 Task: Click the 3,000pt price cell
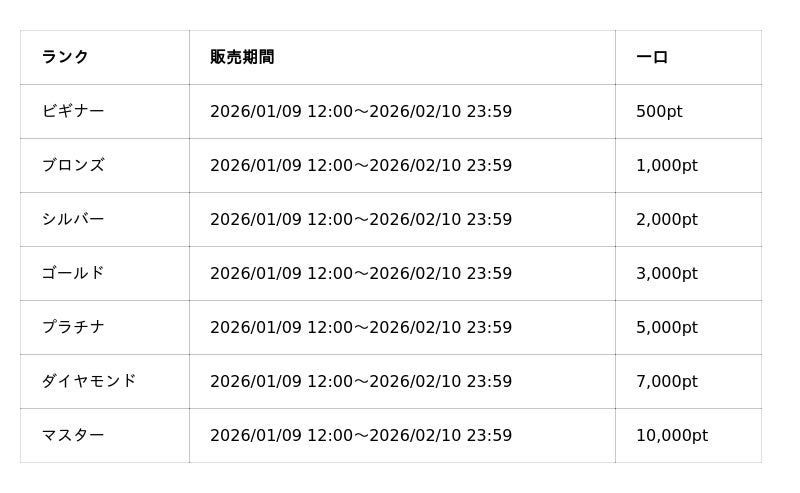[667, 273]
